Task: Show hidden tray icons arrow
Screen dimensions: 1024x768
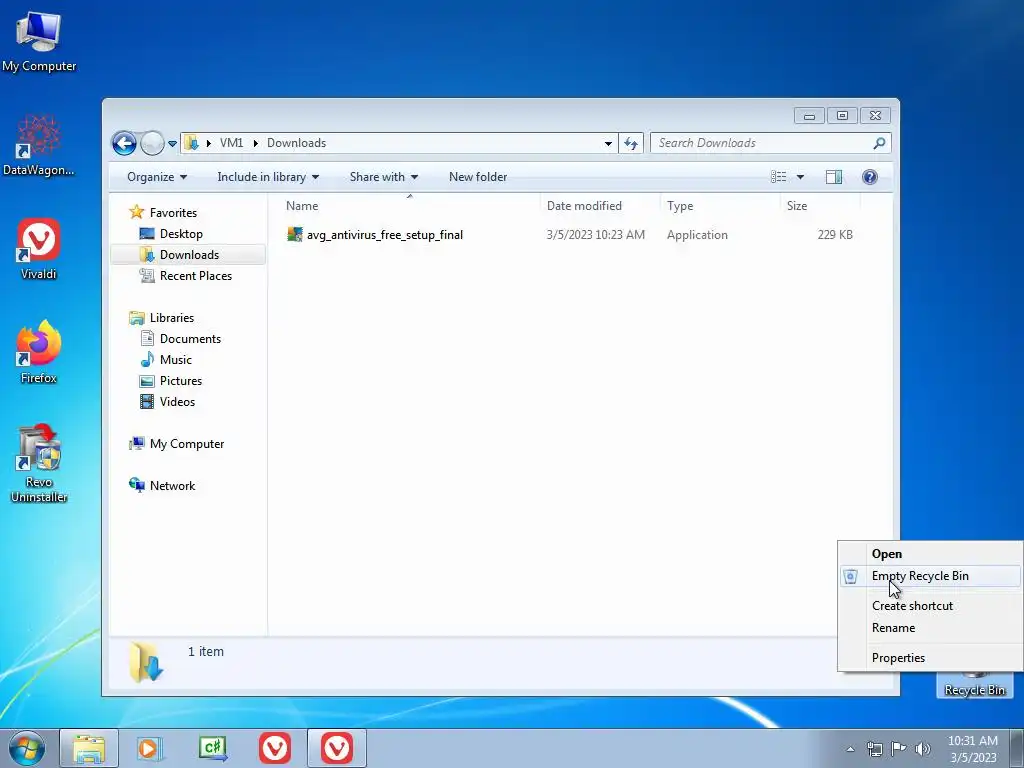Action: pyautogui.click(x=850, y=749)
